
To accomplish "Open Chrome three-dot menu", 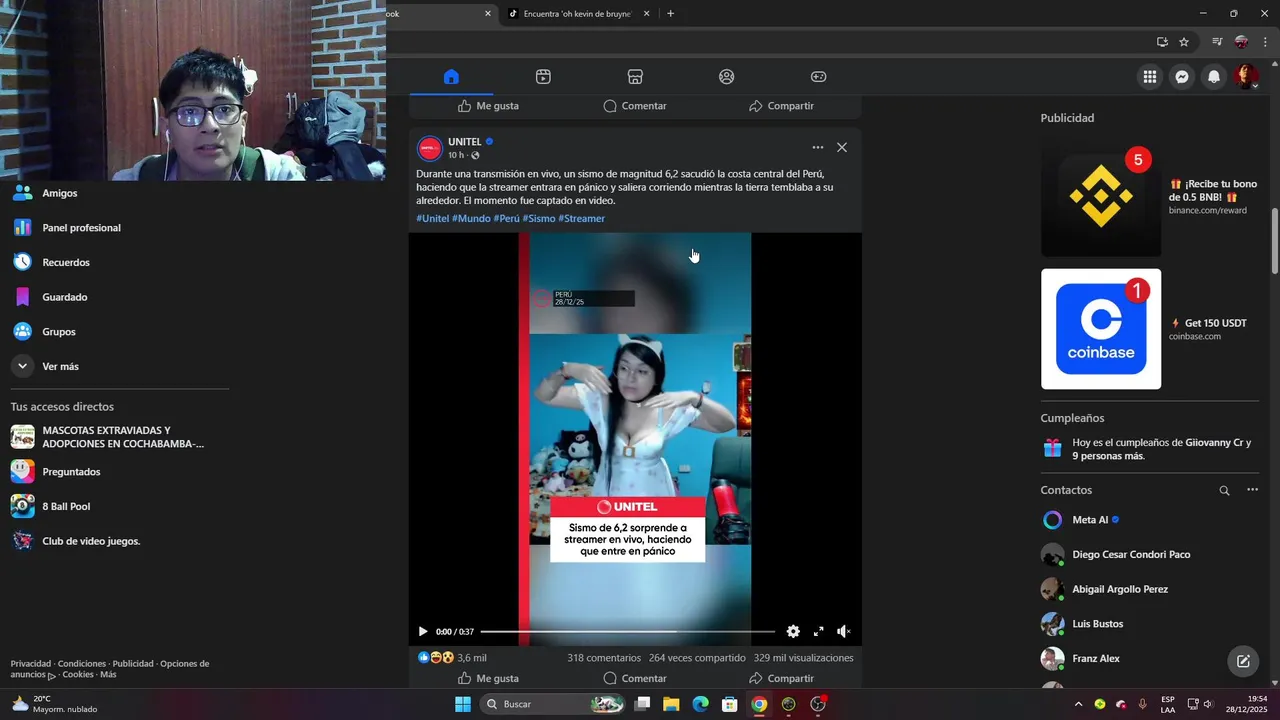I will click(1265, 42).
